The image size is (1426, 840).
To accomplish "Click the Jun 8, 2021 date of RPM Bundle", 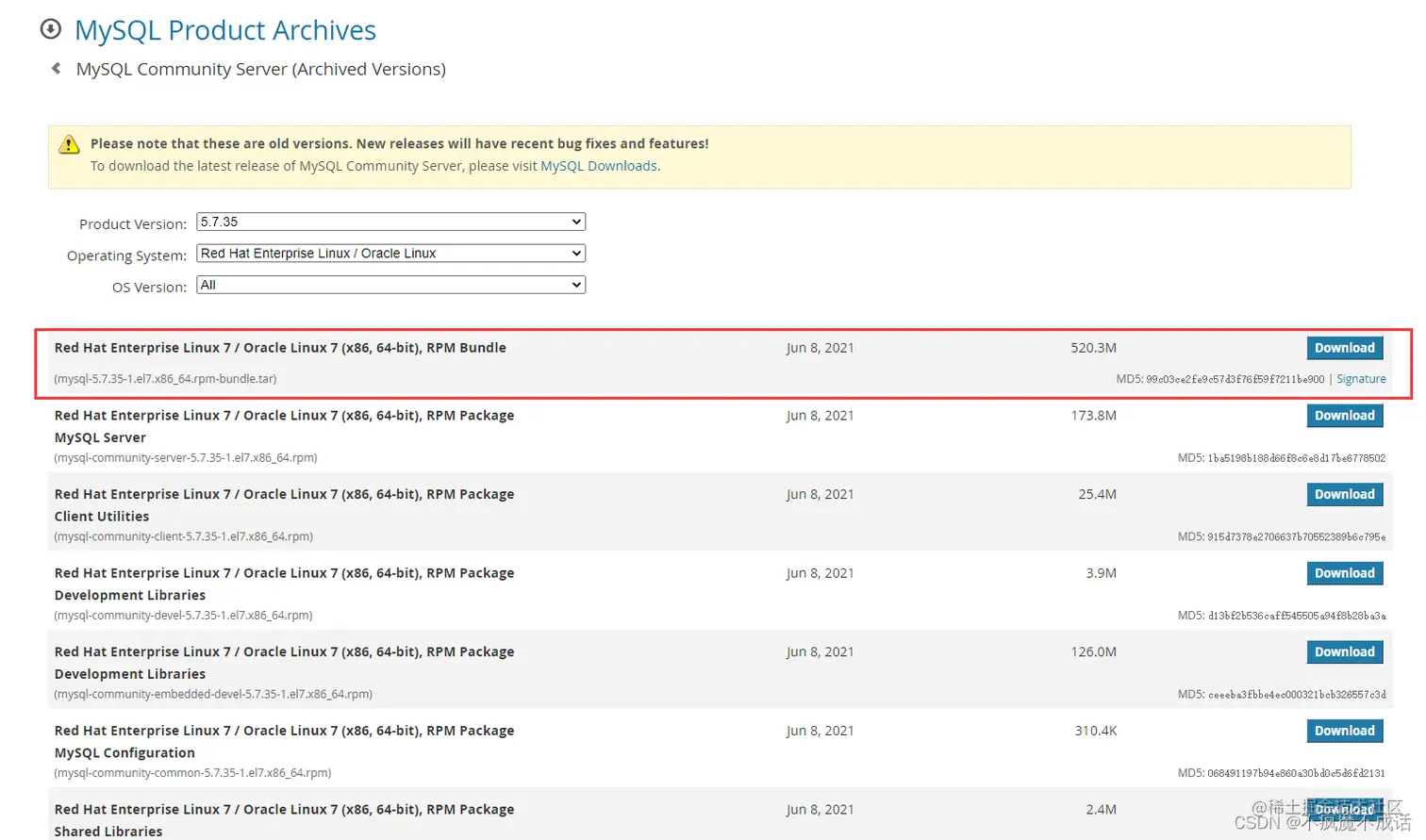I will 820,348.
